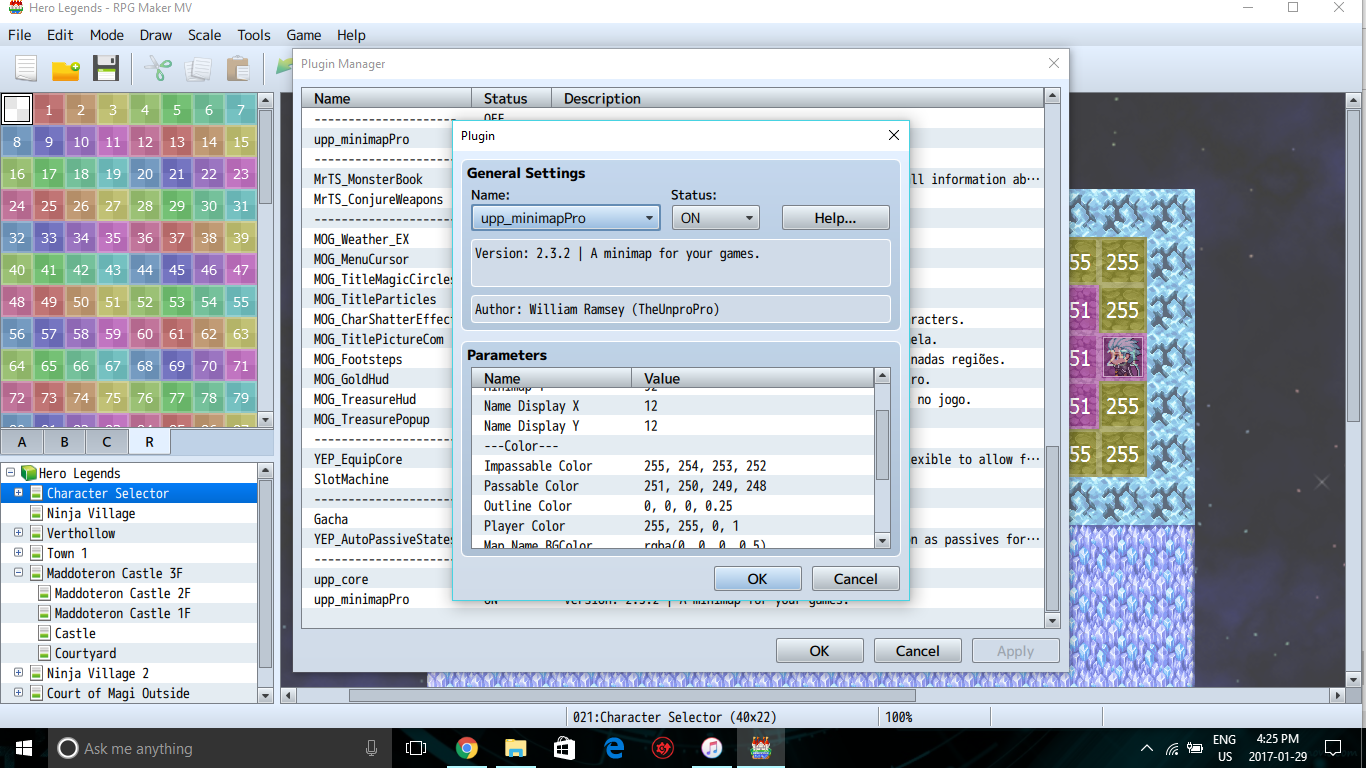Click the Cut scissors toolbar icon
Image resolution: width=1366 pixels, height=768 pixels.
click(158, 69)
